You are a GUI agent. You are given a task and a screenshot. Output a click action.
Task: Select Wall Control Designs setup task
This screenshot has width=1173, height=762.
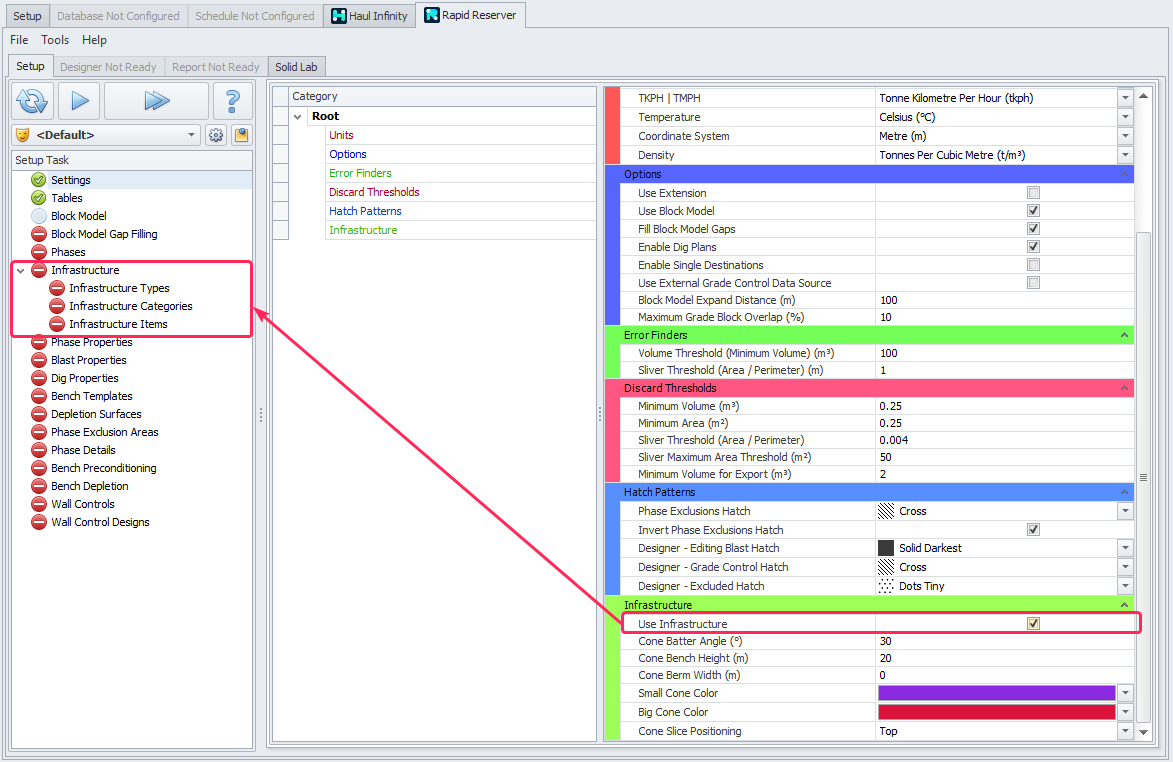100,522
